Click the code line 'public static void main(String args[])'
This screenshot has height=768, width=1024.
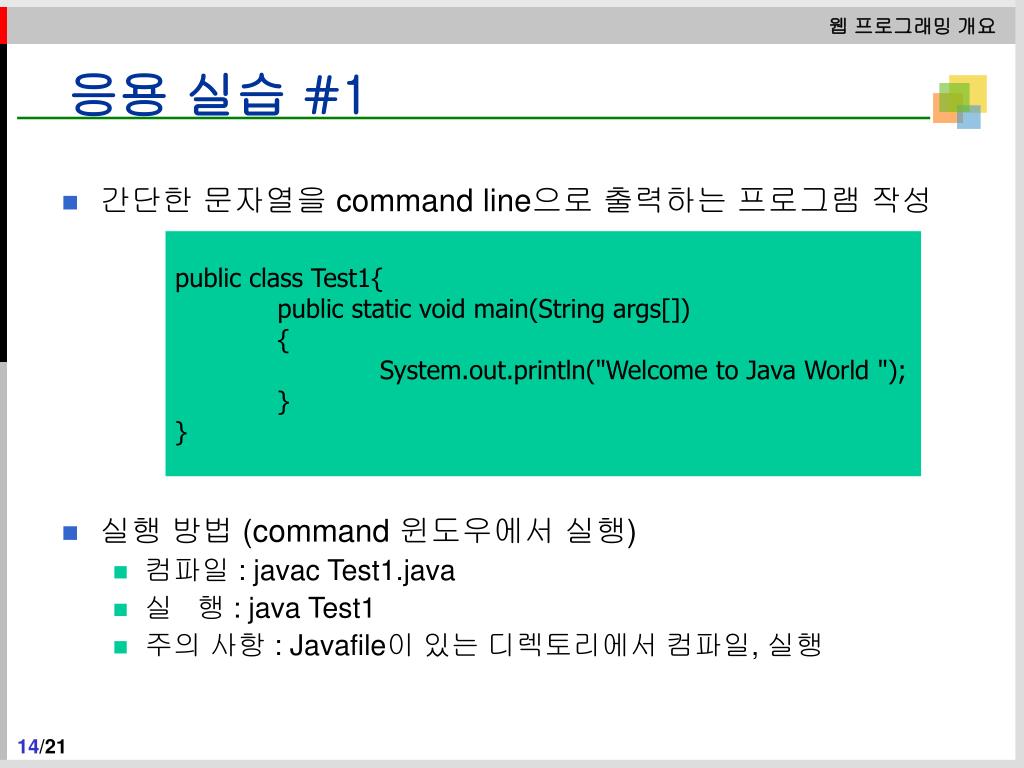(x=483, y=310)
